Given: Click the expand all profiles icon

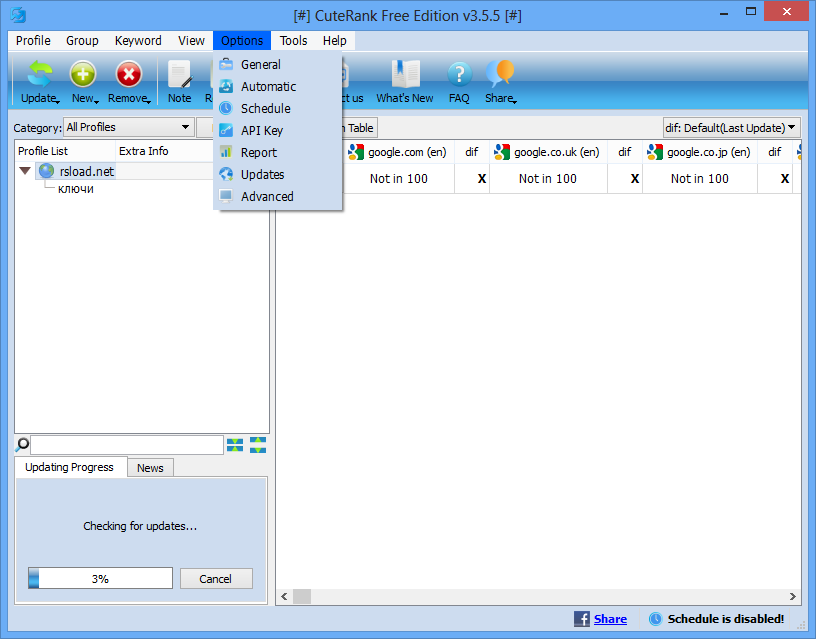Looking at the screenshot, I should coord(258,445).
